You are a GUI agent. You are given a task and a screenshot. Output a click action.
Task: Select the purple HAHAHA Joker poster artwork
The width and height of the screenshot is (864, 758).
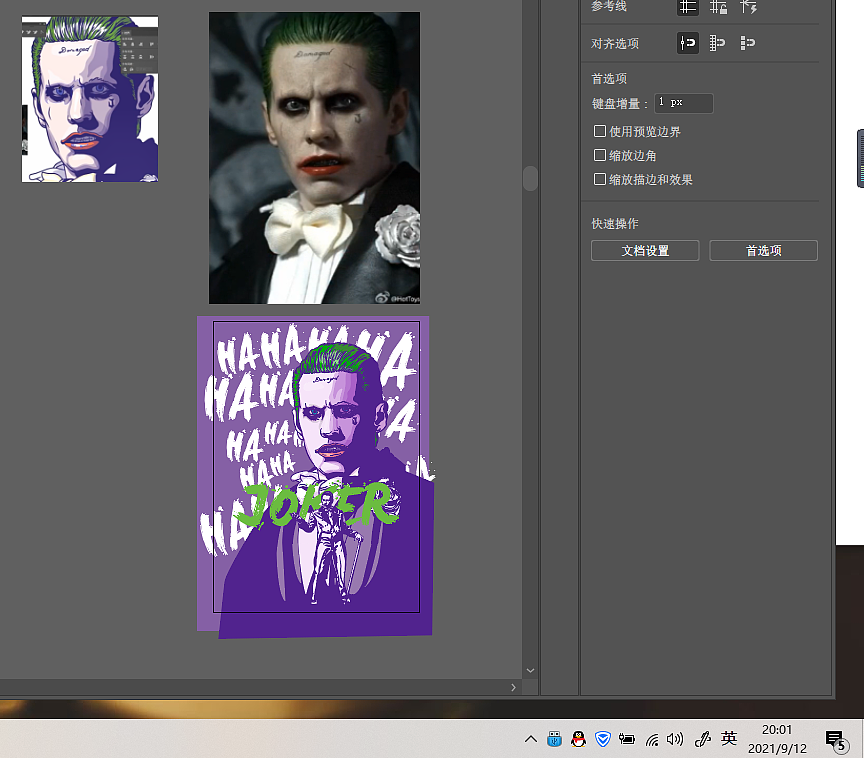coord(316,477)
